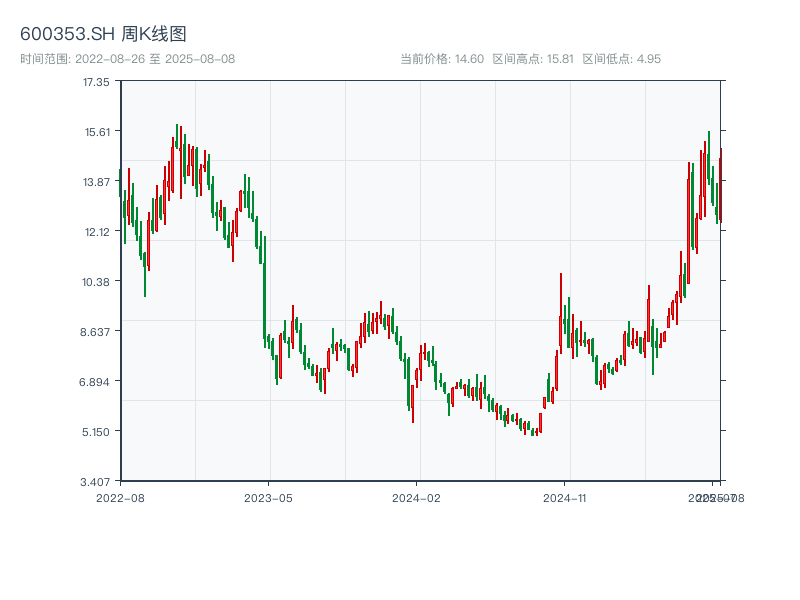800x600 pixels.
Task: Click the tall red candlestick spike near 2024-11
Action: click(x=561, y=313)
